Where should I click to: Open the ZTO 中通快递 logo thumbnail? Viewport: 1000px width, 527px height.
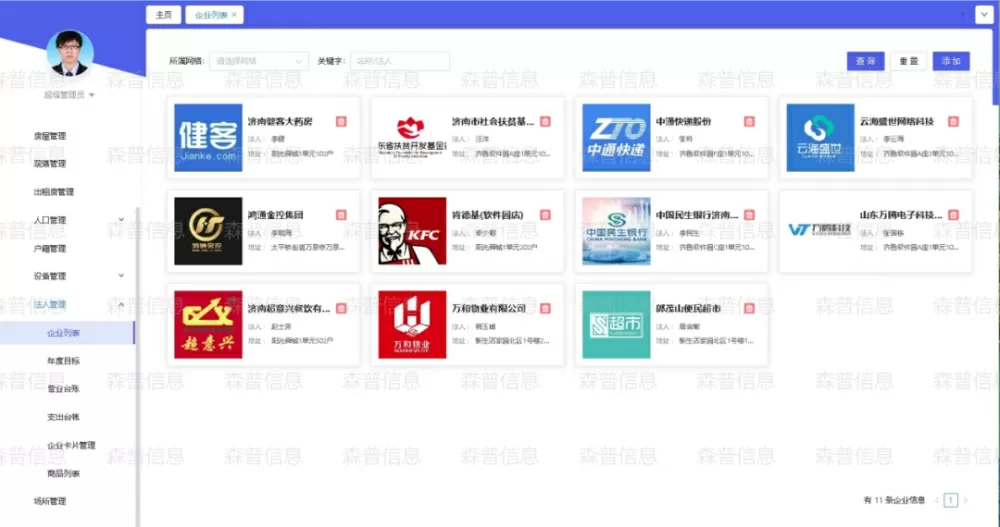point(616,137)
